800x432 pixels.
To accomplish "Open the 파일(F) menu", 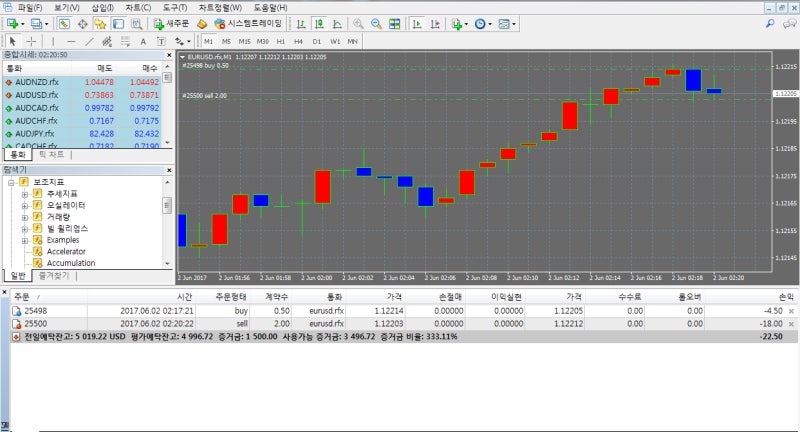I will point(30,8).
